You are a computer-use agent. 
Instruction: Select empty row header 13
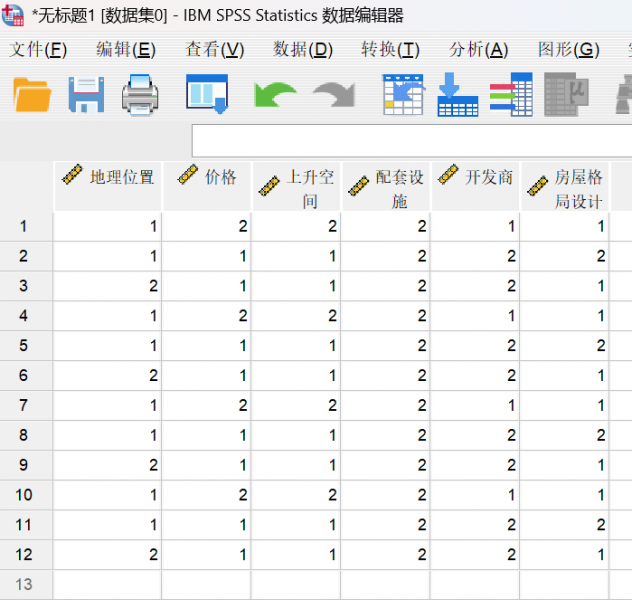[26, 585]
